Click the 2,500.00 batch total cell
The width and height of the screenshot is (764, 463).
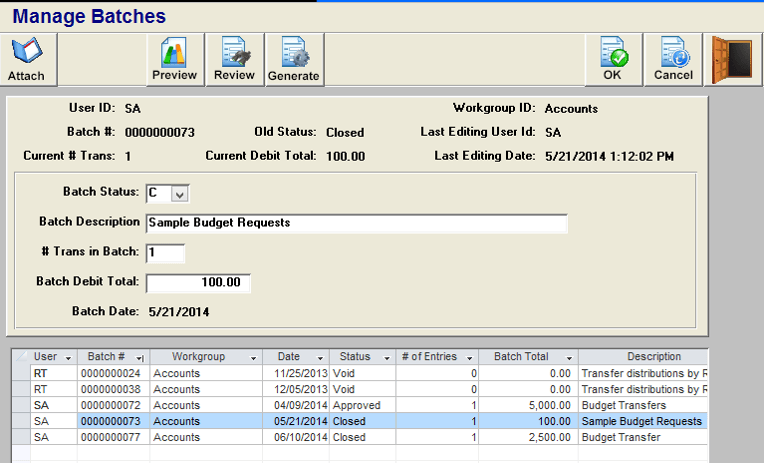coord(528,438)
